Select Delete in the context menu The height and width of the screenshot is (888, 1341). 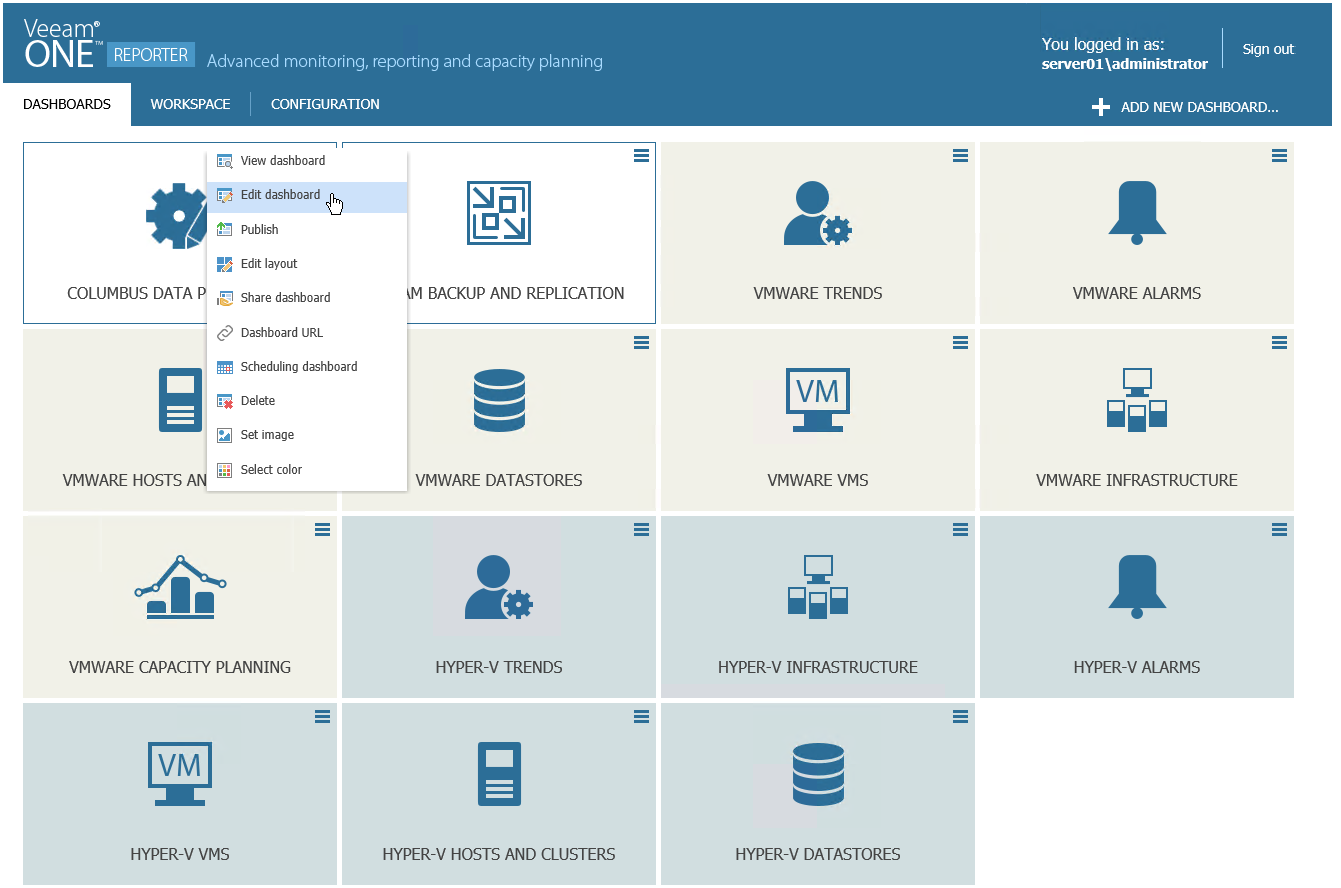click(x=307, y=401)
